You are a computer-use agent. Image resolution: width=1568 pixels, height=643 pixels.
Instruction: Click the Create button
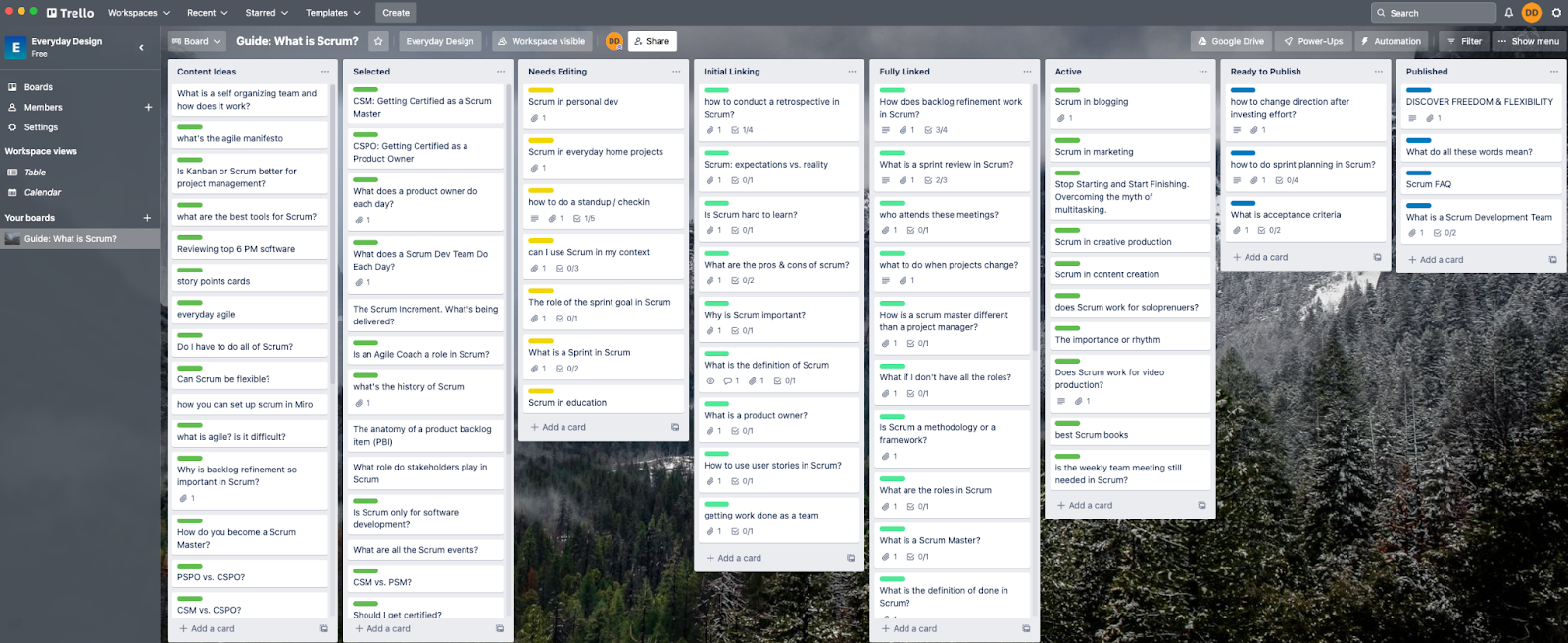pyautogui.click(x=396, y=13)
